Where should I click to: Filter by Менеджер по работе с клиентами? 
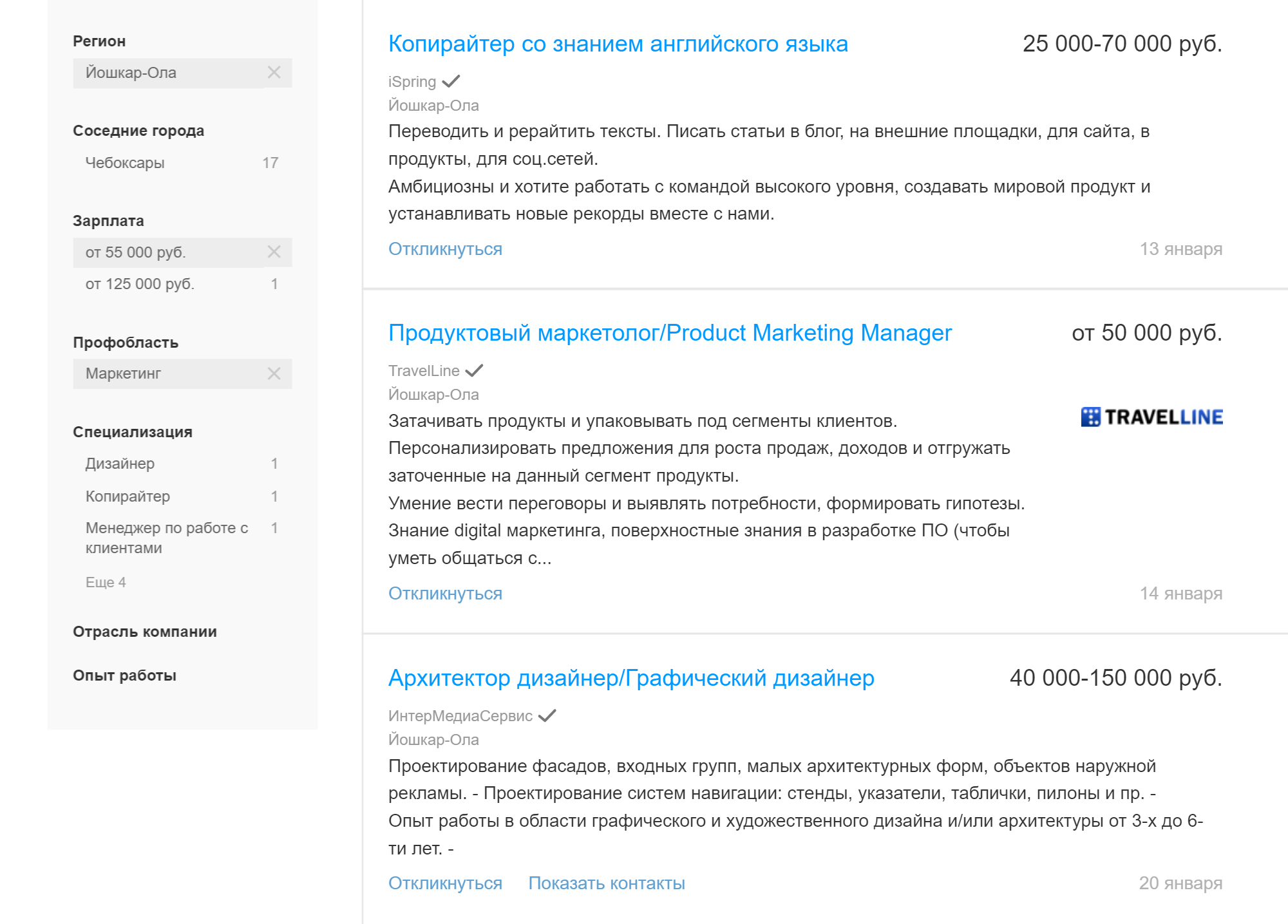(182, 538)
